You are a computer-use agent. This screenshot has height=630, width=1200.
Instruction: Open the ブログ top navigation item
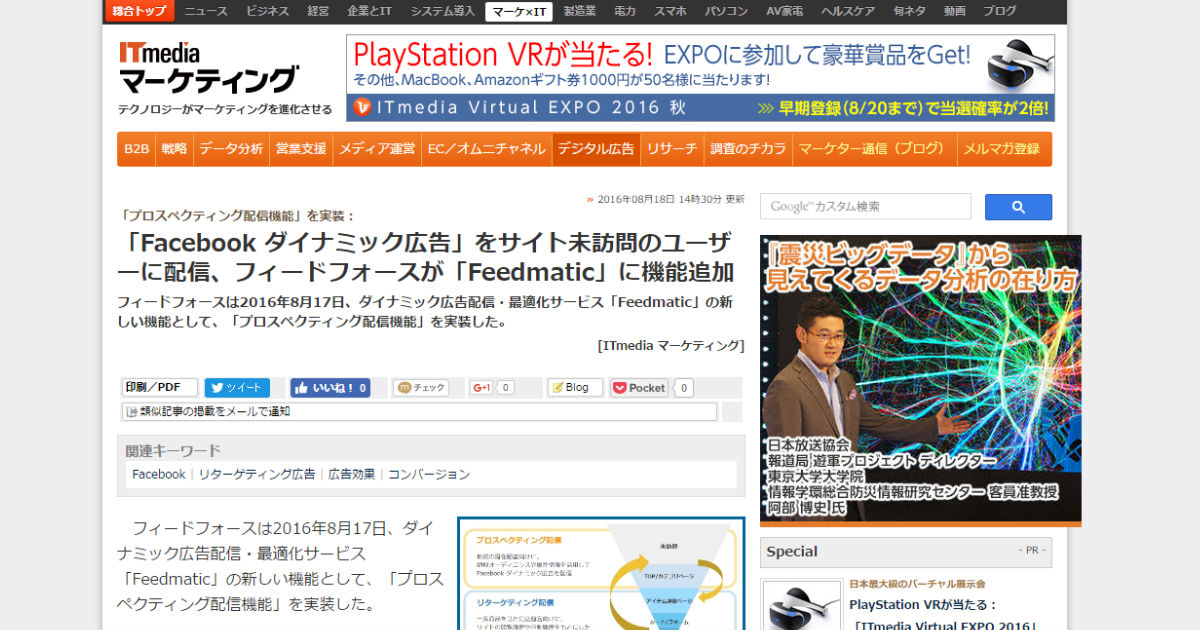tap(999, 11)
